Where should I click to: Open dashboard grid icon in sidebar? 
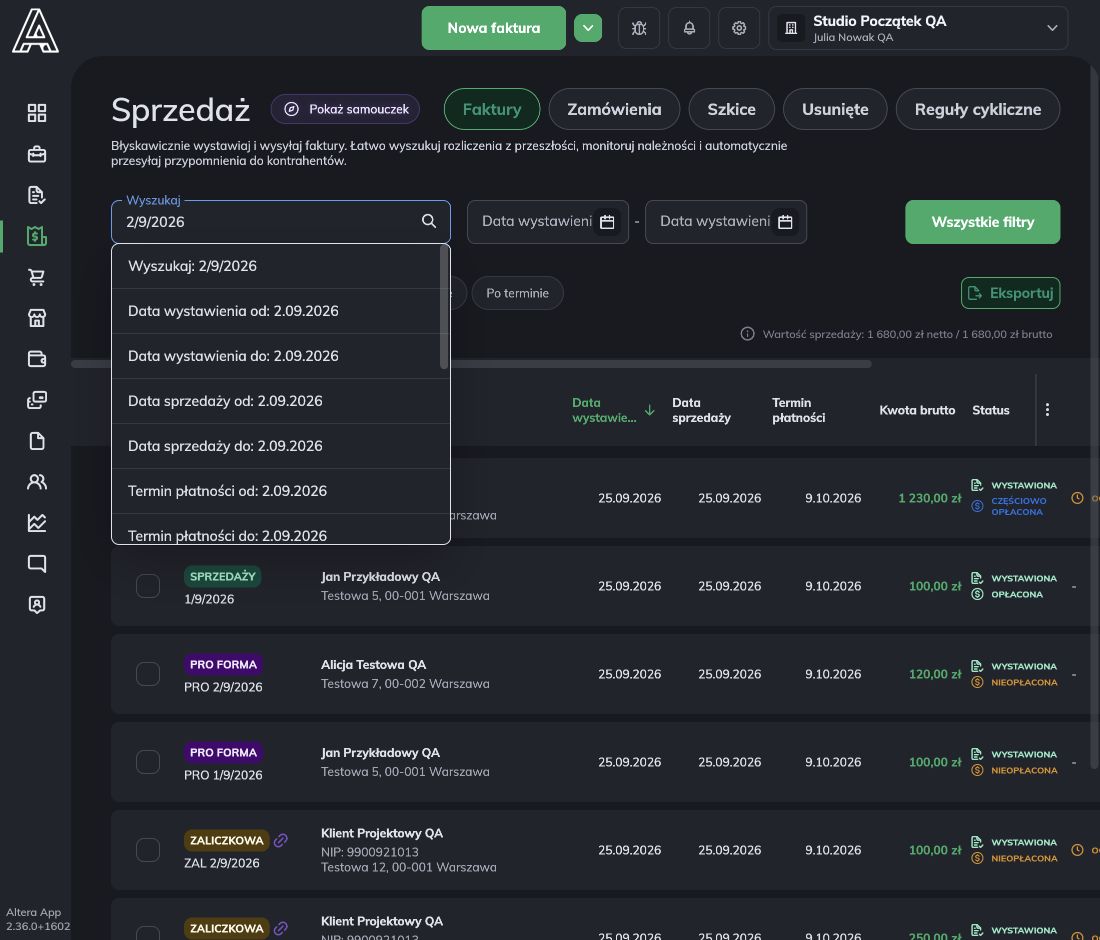tap(36, 113)
